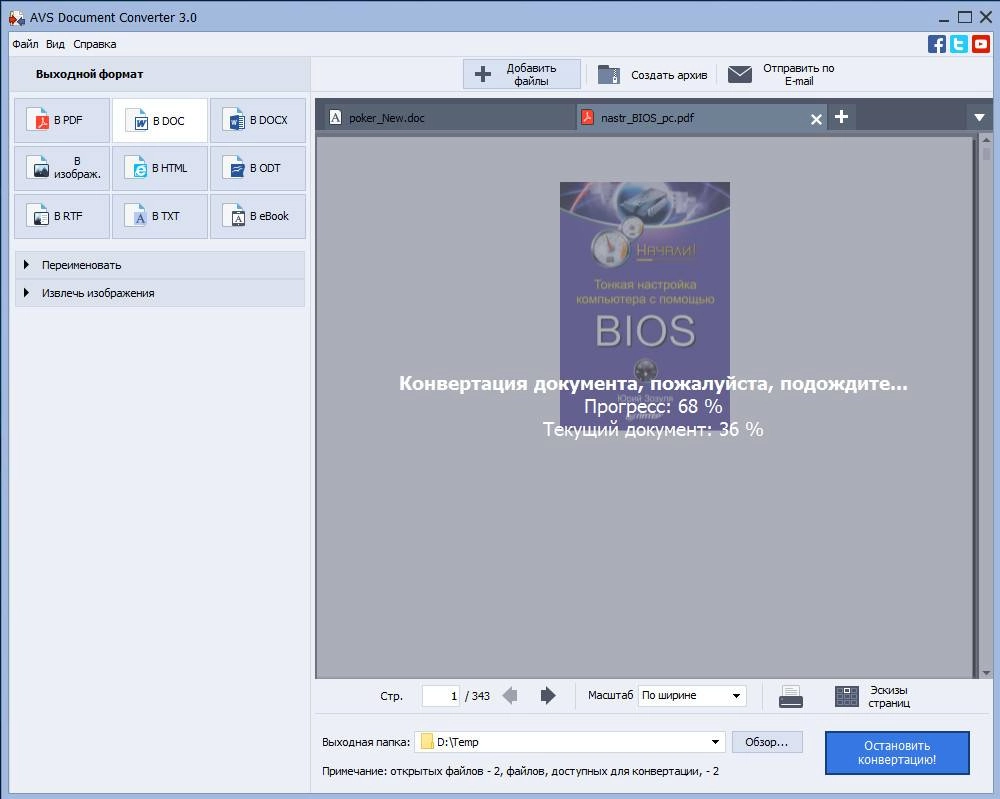This screenshot has height=799, width=1000.
Task: Go to the next page arrow
Action: [548, 695]
